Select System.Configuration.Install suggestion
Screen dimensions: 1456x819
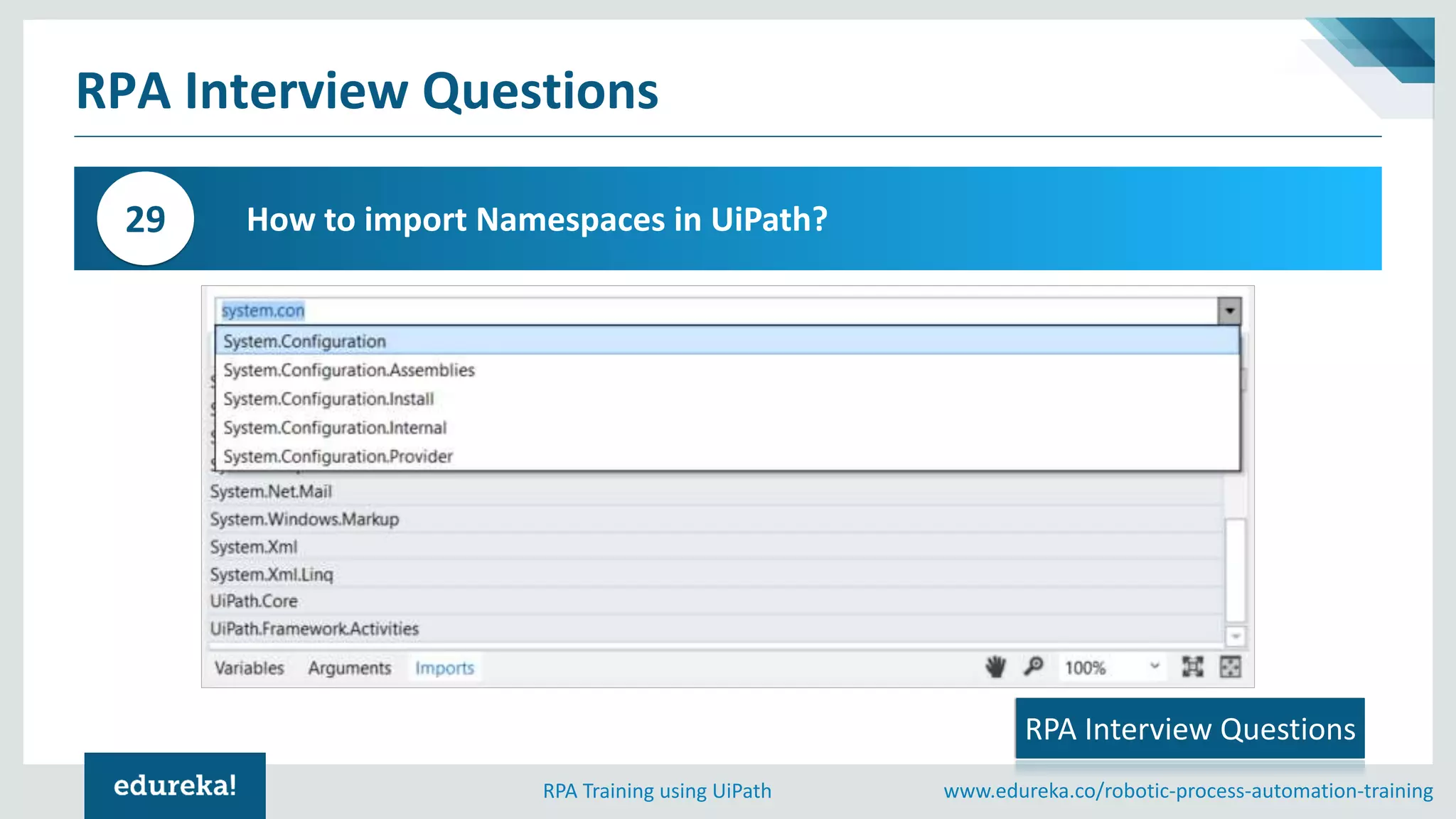point(727,399)
